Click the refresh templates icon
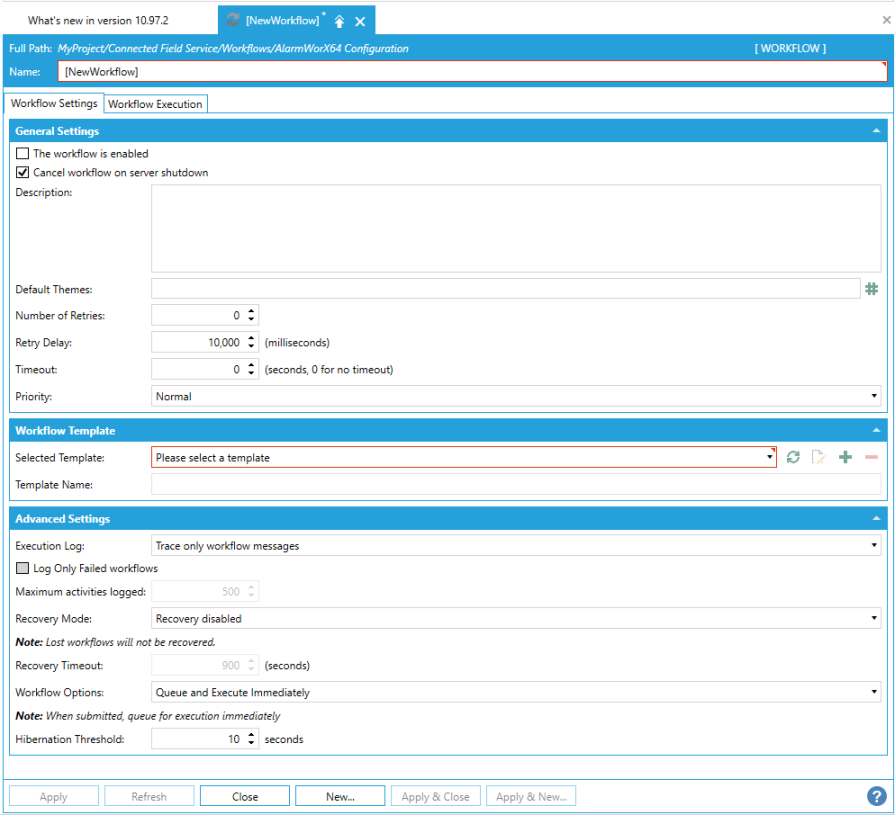The image size is (895, 815). click(793, 457)
